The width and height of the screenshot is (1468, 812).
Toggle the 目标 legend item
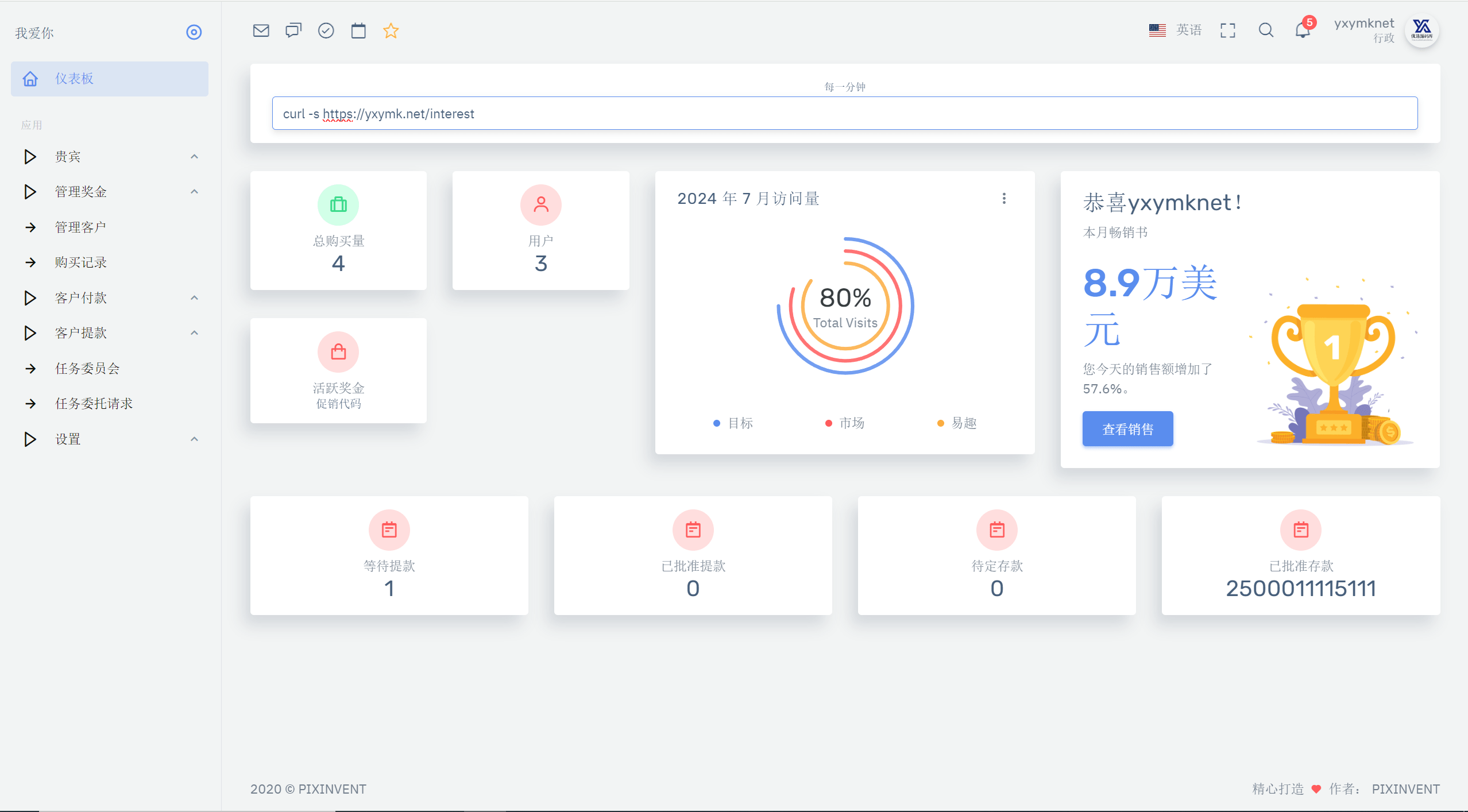pyautogui.click(x=733, y=423)
